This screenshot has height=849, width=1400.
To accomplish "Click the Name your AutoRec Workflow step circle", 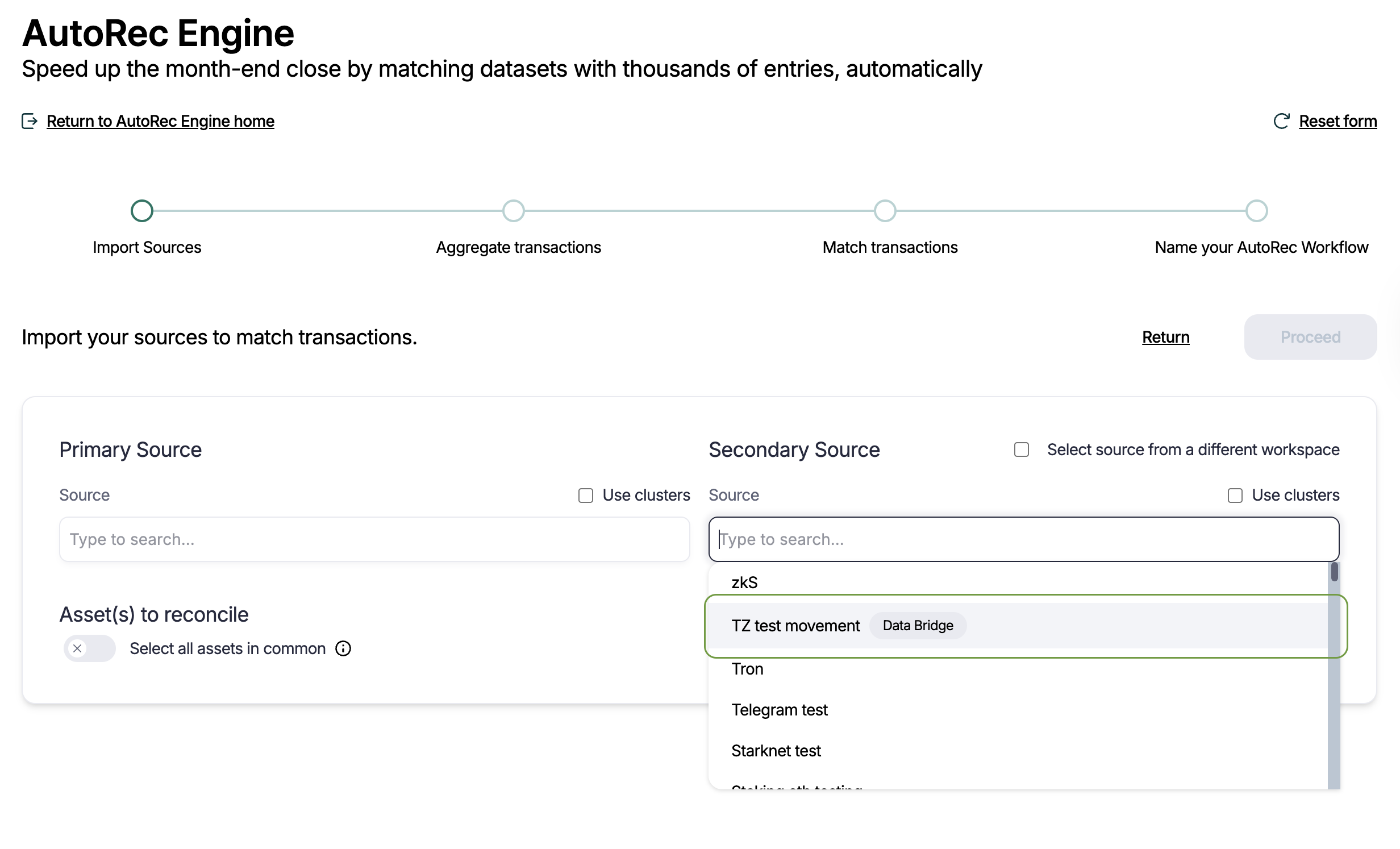I will pos(1256,211).
